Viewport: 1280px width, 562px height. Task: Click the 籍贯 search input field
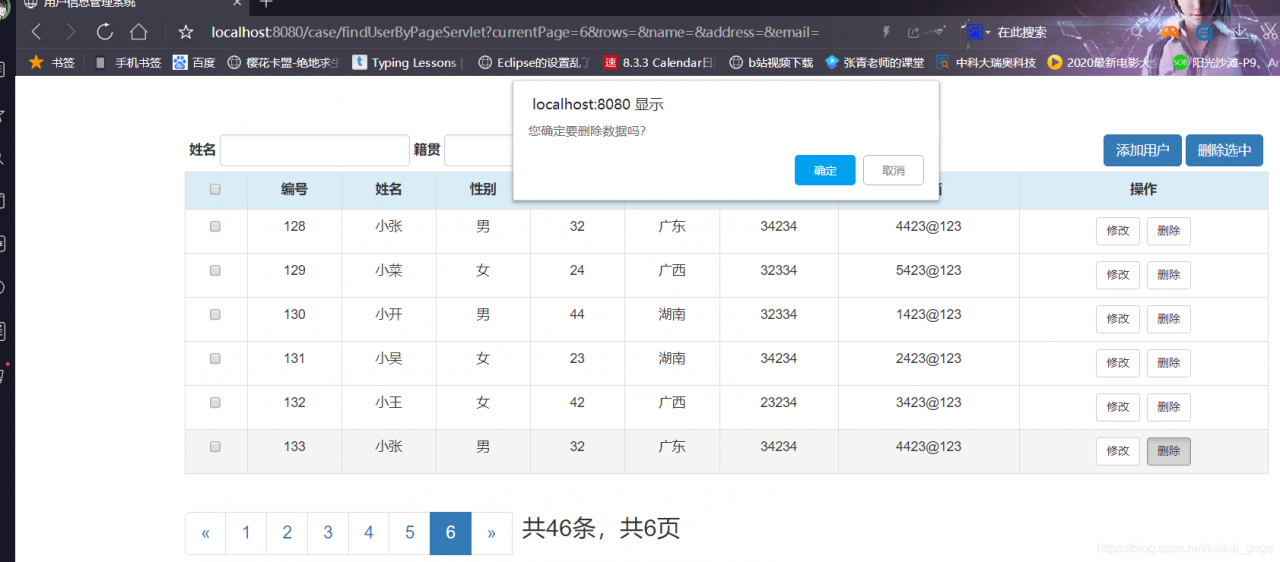478,150
